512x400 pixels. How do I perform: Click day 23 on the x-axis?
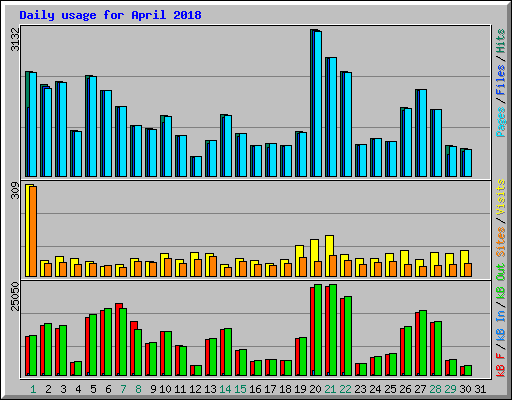click(x=360, y=389)
